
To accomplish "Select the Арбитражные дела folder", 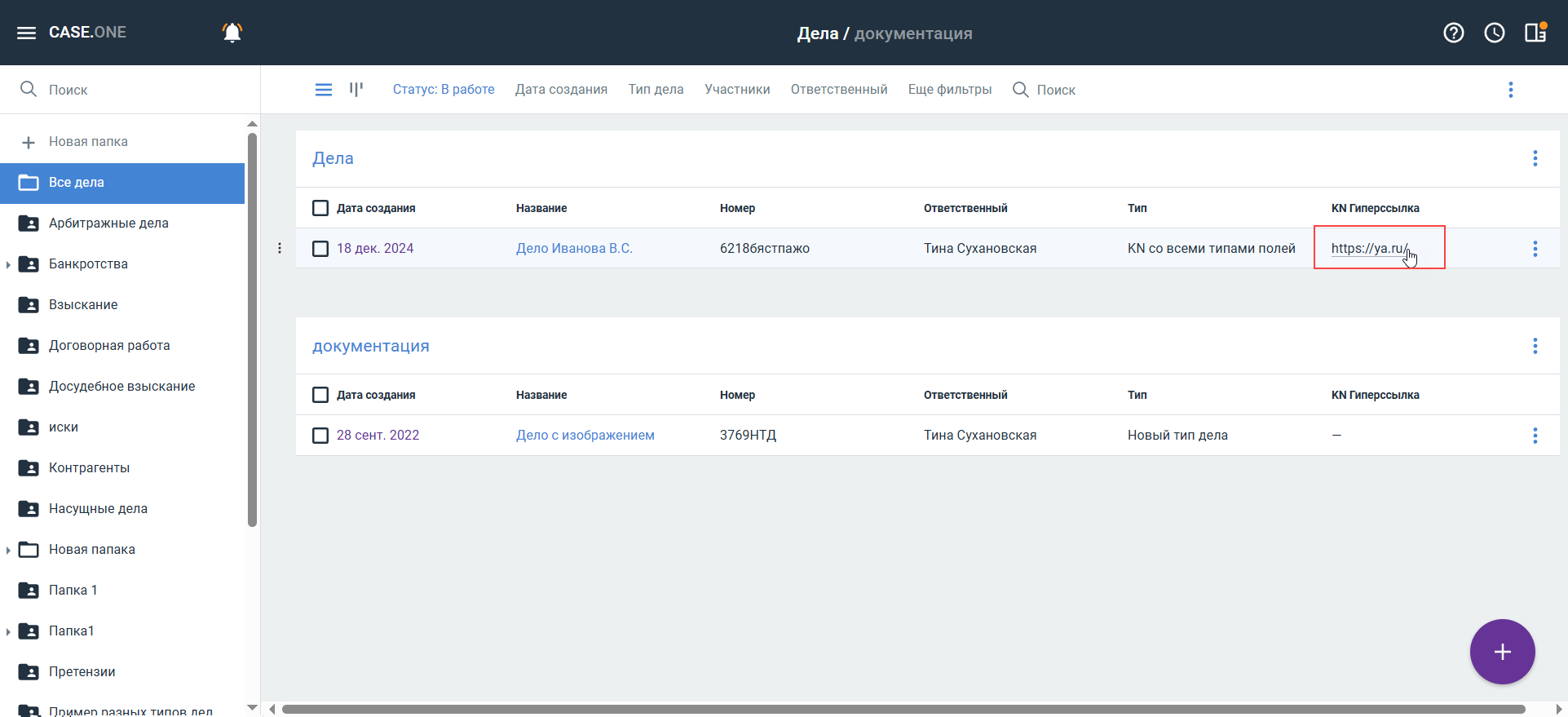I will pos(108,224).
